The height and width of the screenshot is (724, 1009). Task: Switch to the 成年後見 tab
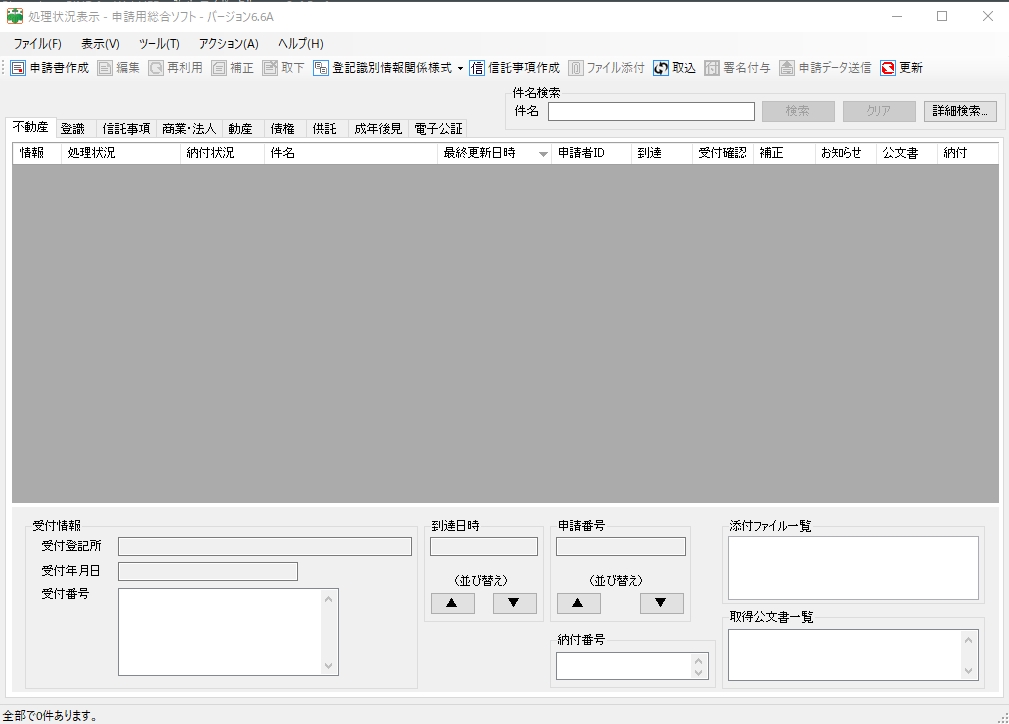click(378, 129)
